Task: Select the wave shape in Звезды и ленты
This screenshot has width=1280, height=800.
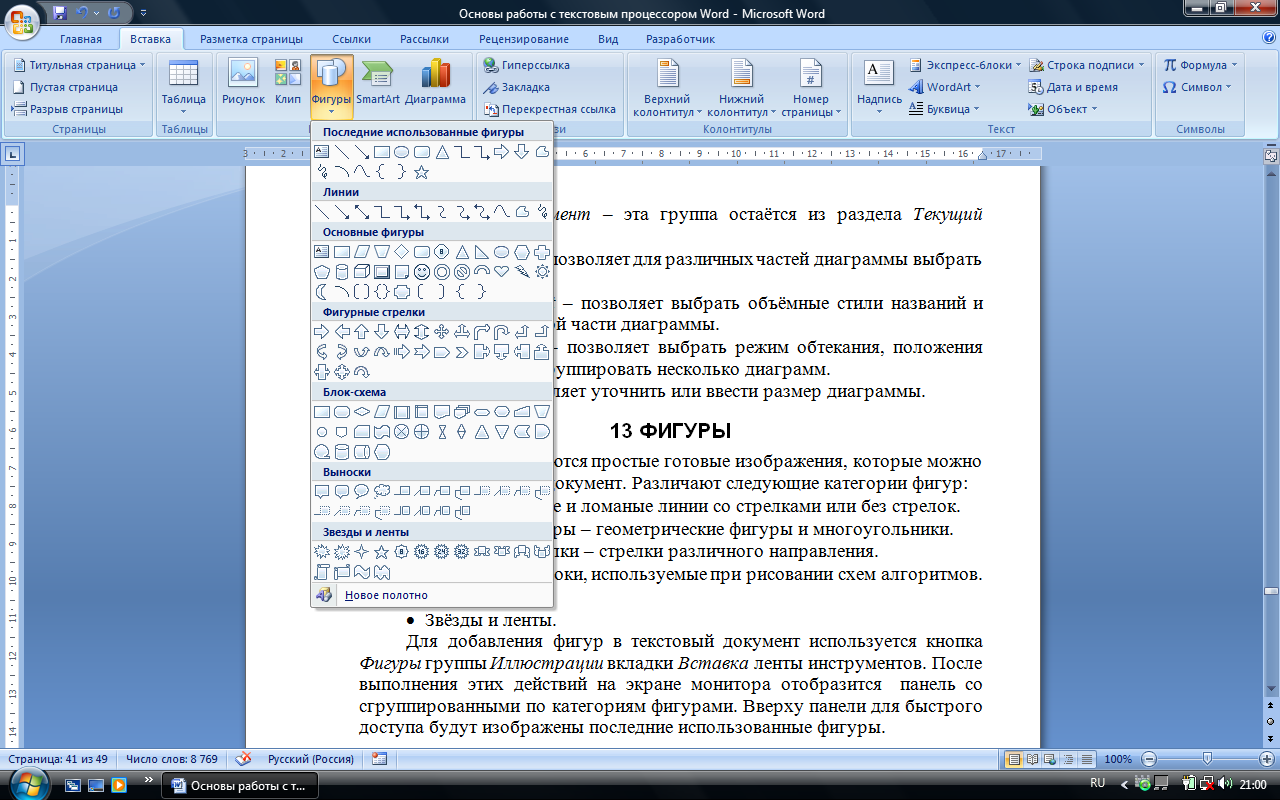Action: pos(361,571)
